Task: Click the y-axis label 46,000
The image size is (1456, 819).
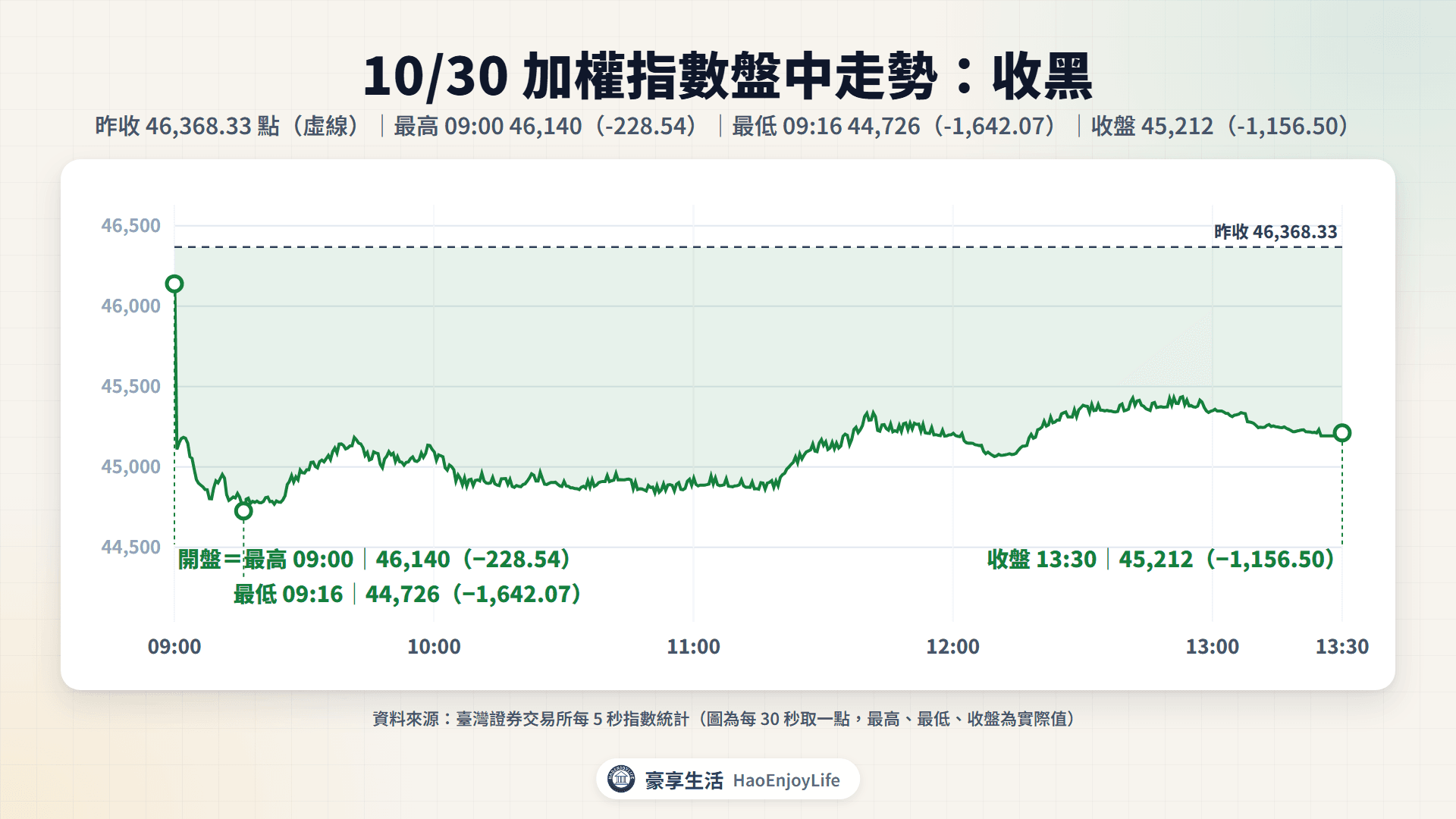Action: click(x=131, y=306)
